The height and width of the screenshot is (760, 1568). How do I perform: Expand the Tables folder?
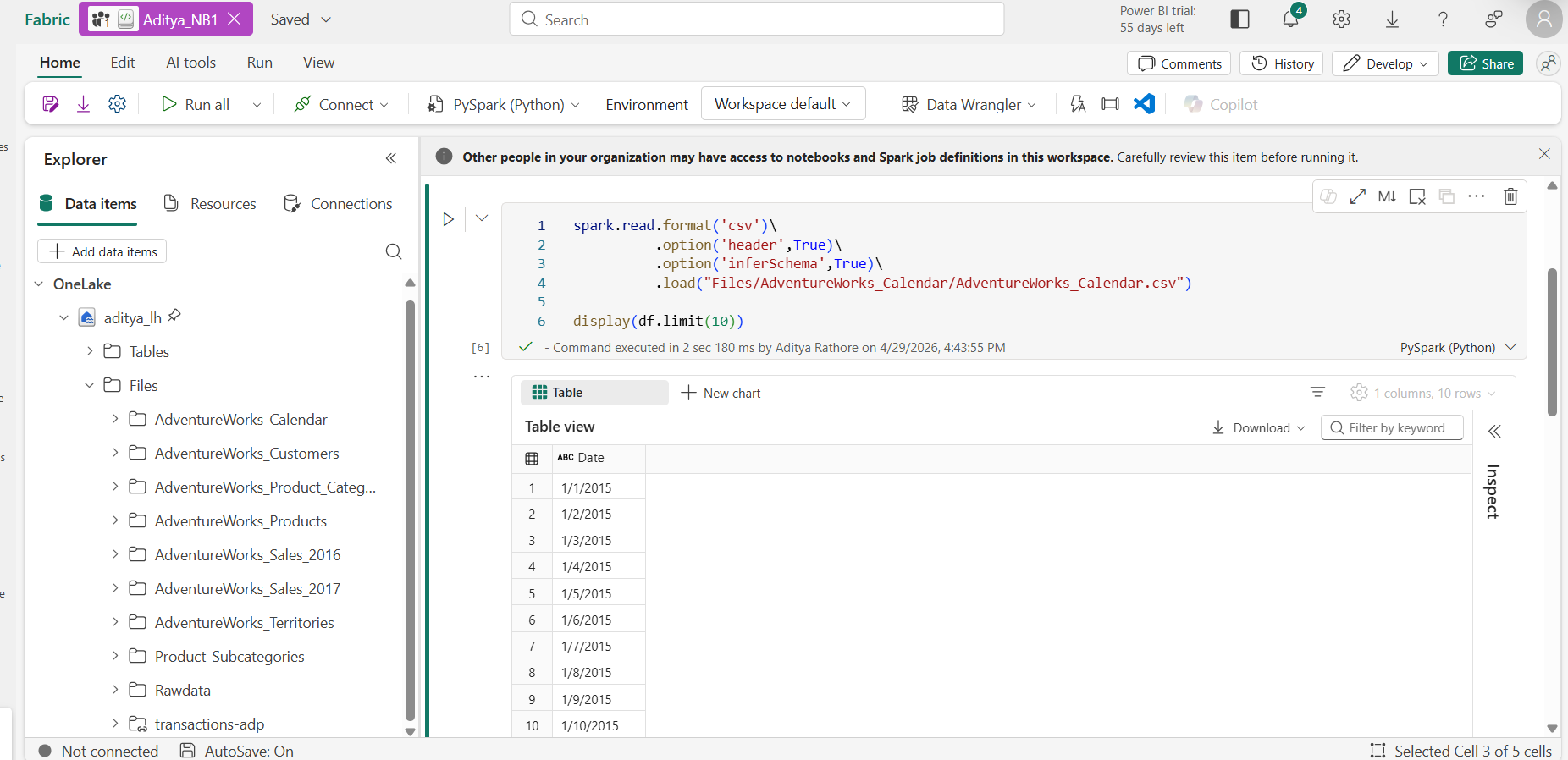(x=90, y=351)
